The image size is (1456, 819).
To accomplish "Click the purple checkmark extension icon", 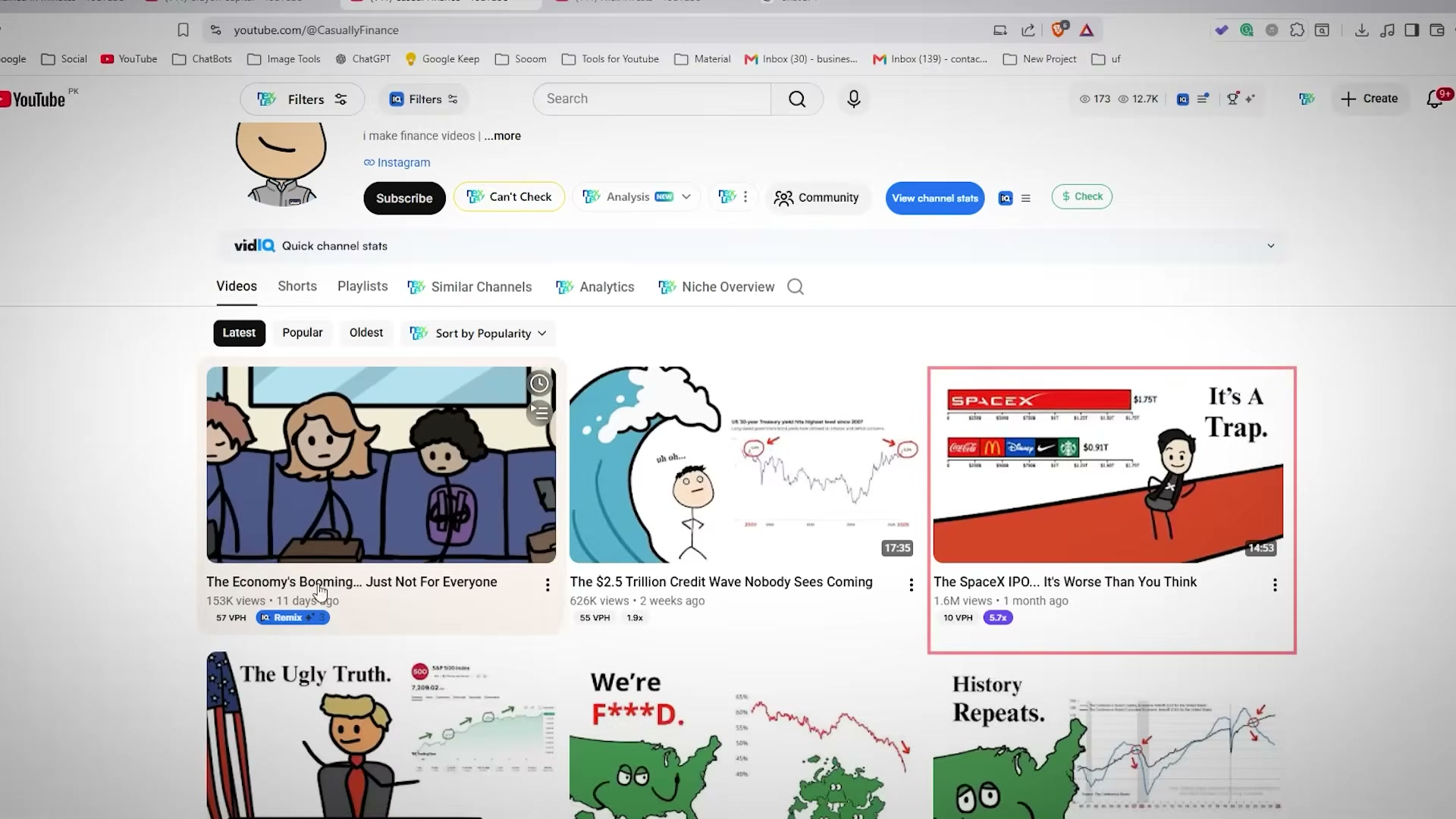I will point(1222,30).
